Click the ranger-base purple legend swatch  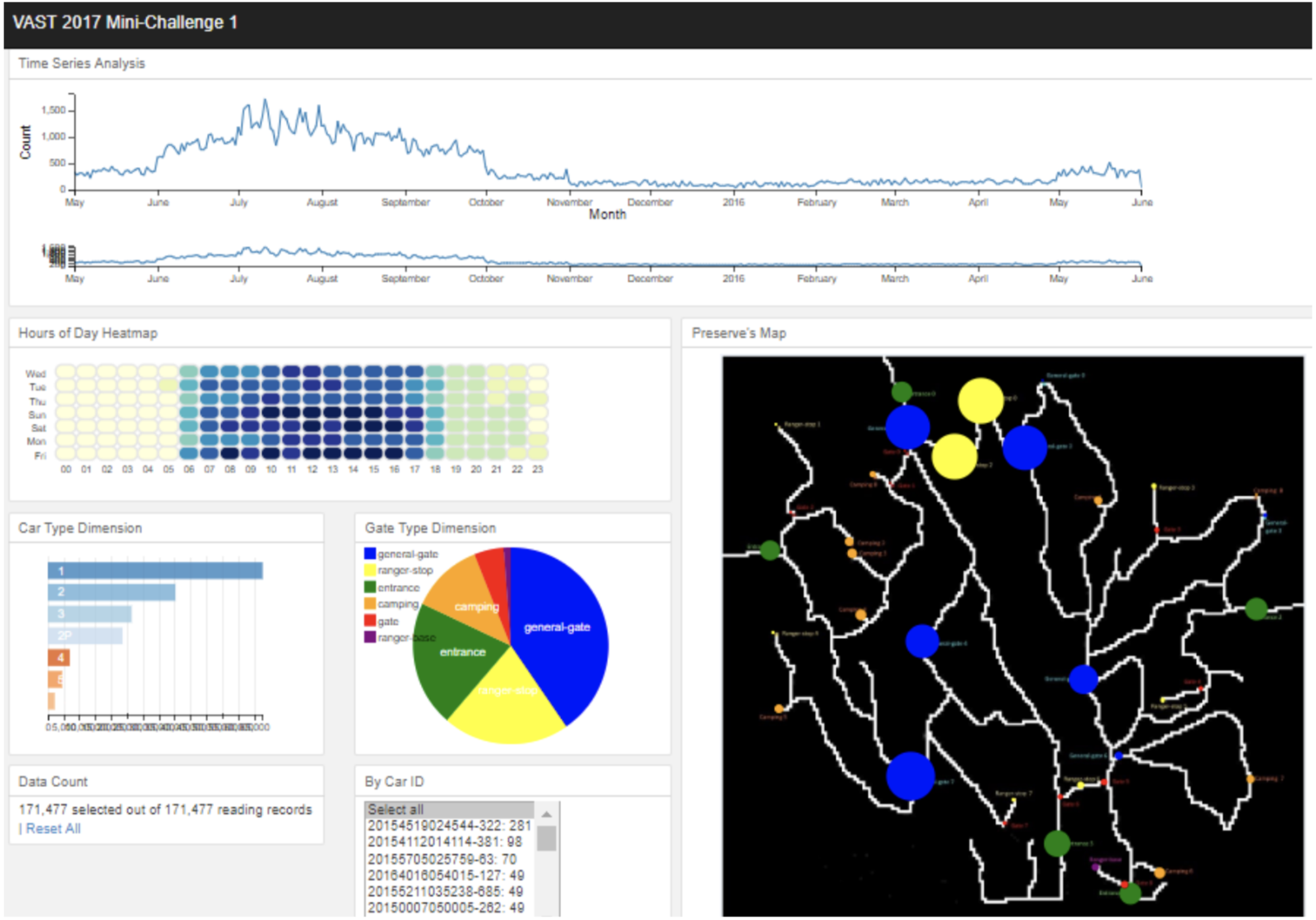[370, 637]
